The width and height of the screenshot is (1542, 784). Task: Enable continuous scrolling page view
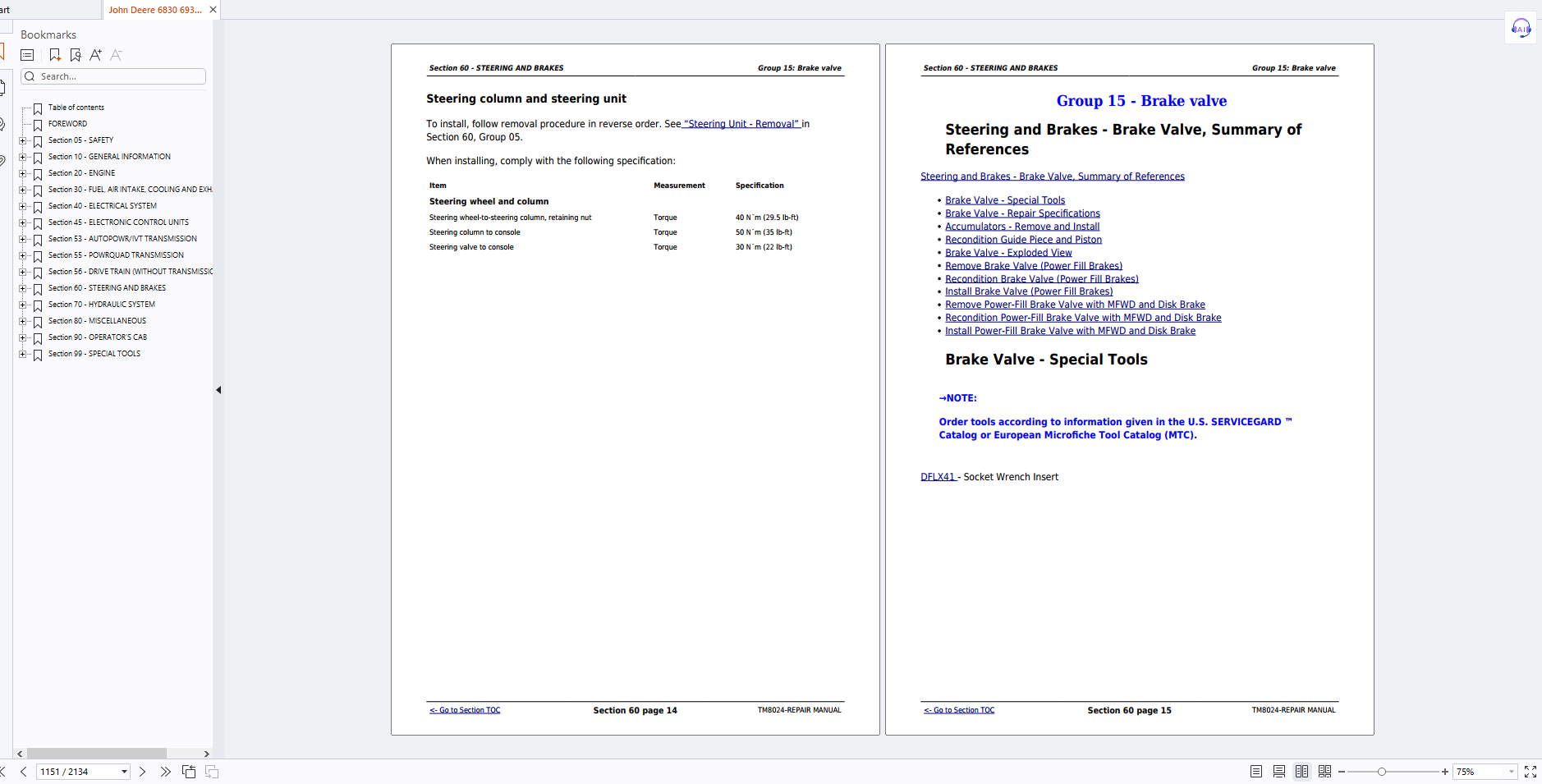point(1279,772)
